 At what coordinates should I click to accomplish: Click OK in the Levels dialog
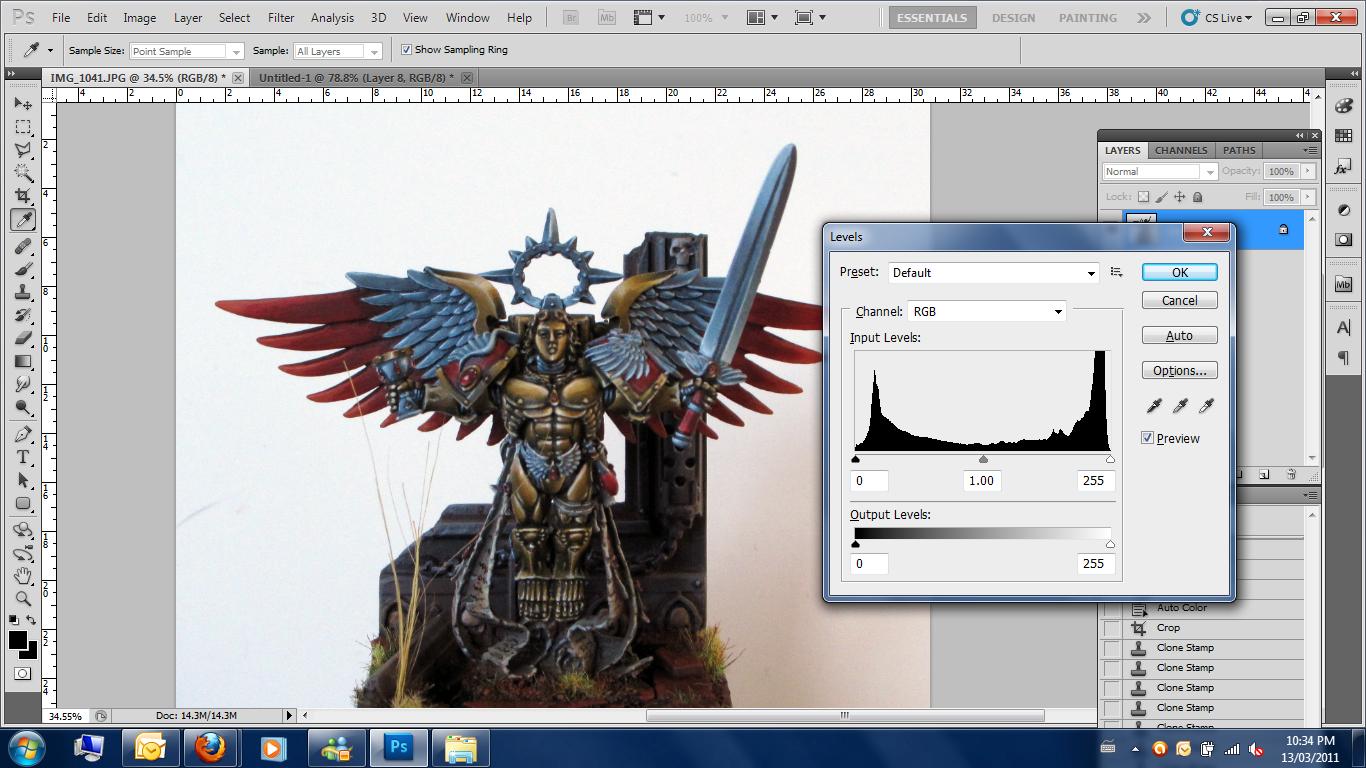(x=1180, y=272)
